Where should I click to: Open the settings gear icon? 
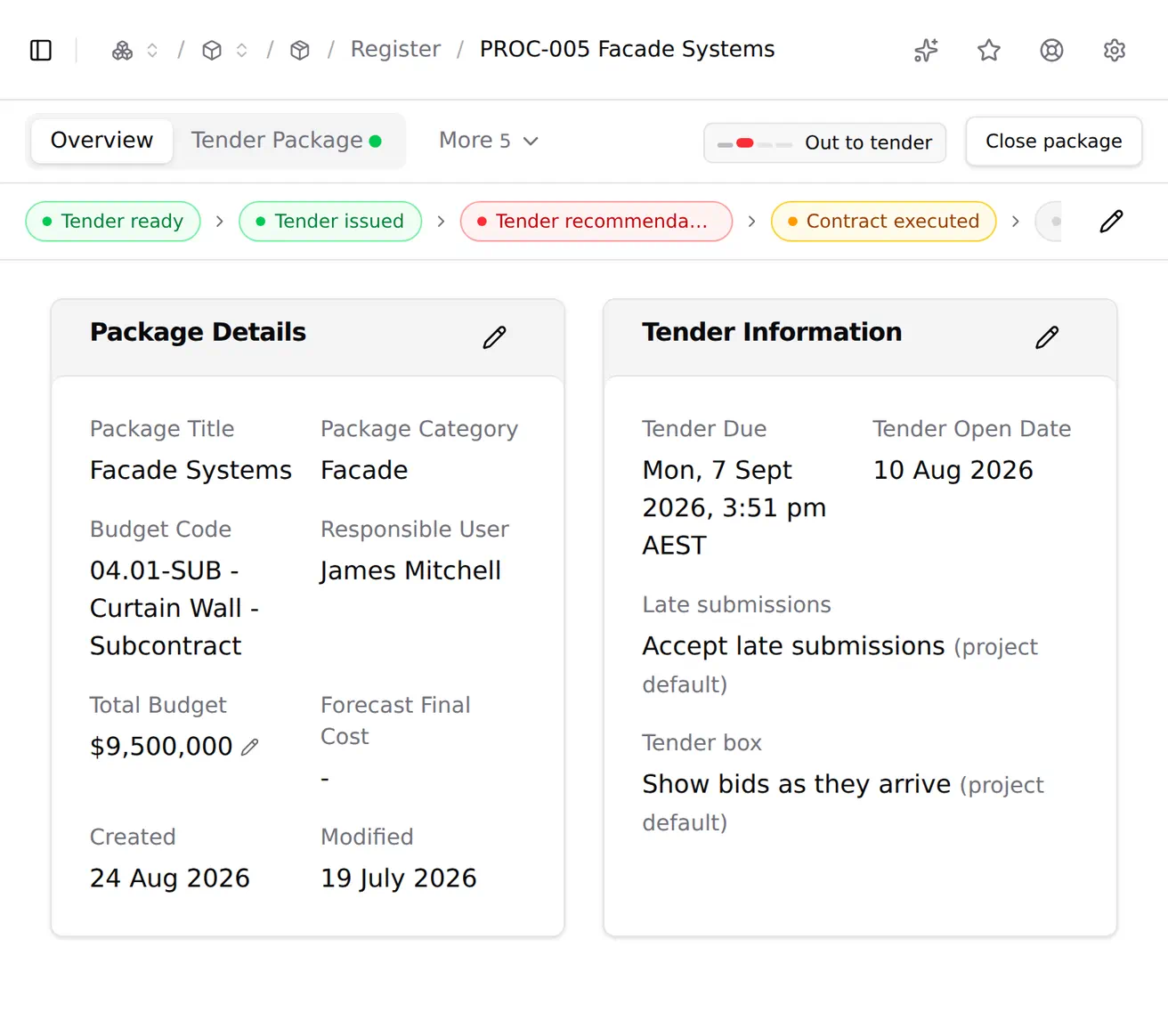point(1114,50)
